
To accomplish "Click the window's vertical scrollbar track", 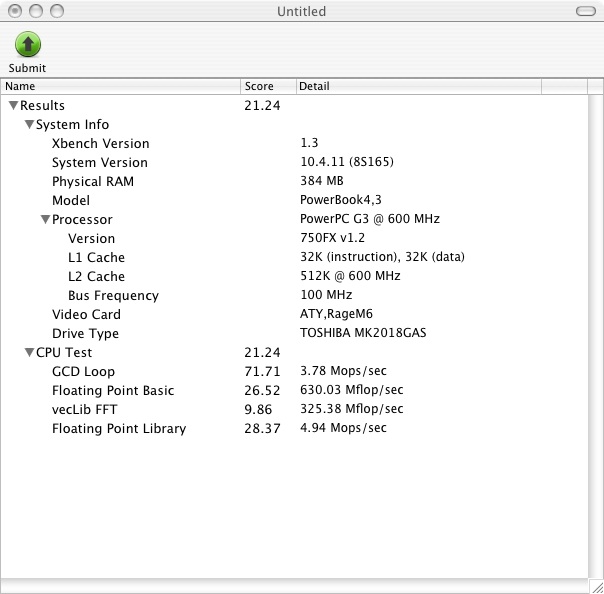I will [596, 330].
